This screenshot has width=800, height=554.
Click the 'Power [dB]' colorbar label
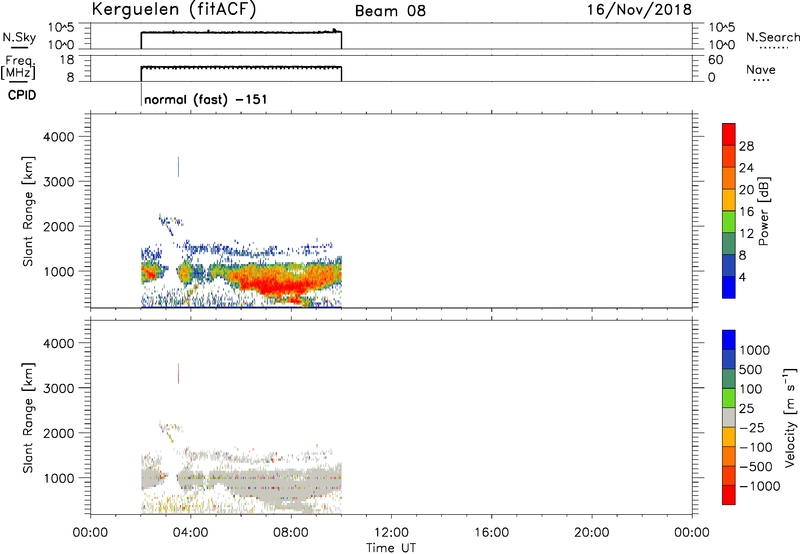click(x=764, y=211)
